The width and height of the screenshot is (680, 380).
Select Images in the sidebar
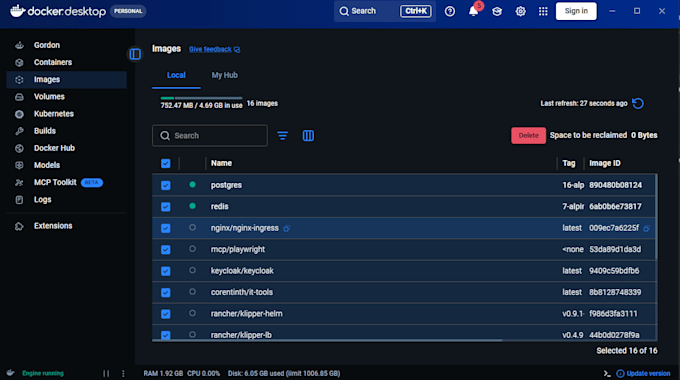tap(66, 79)
